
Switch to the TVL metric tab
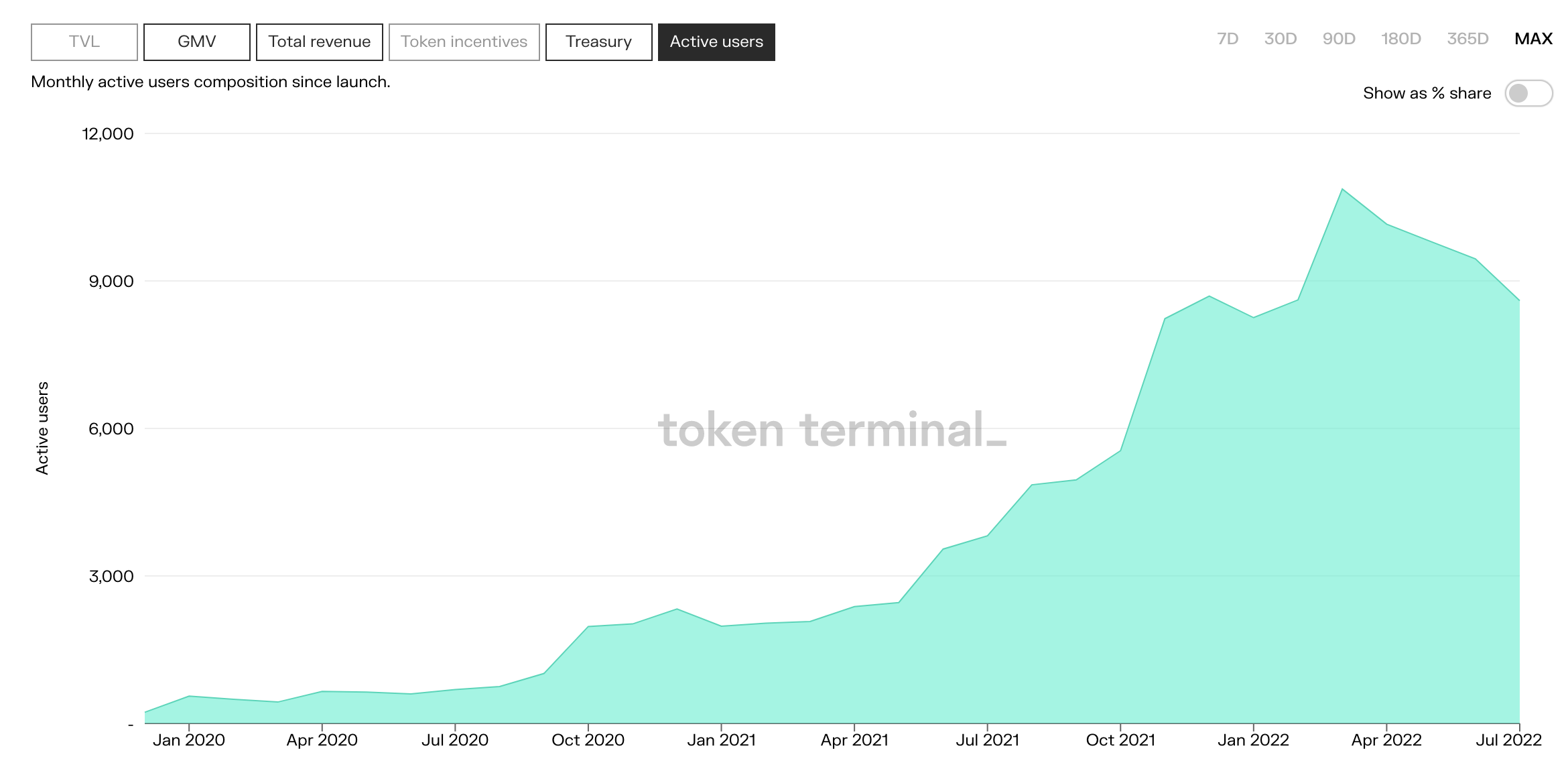(84, 42)
